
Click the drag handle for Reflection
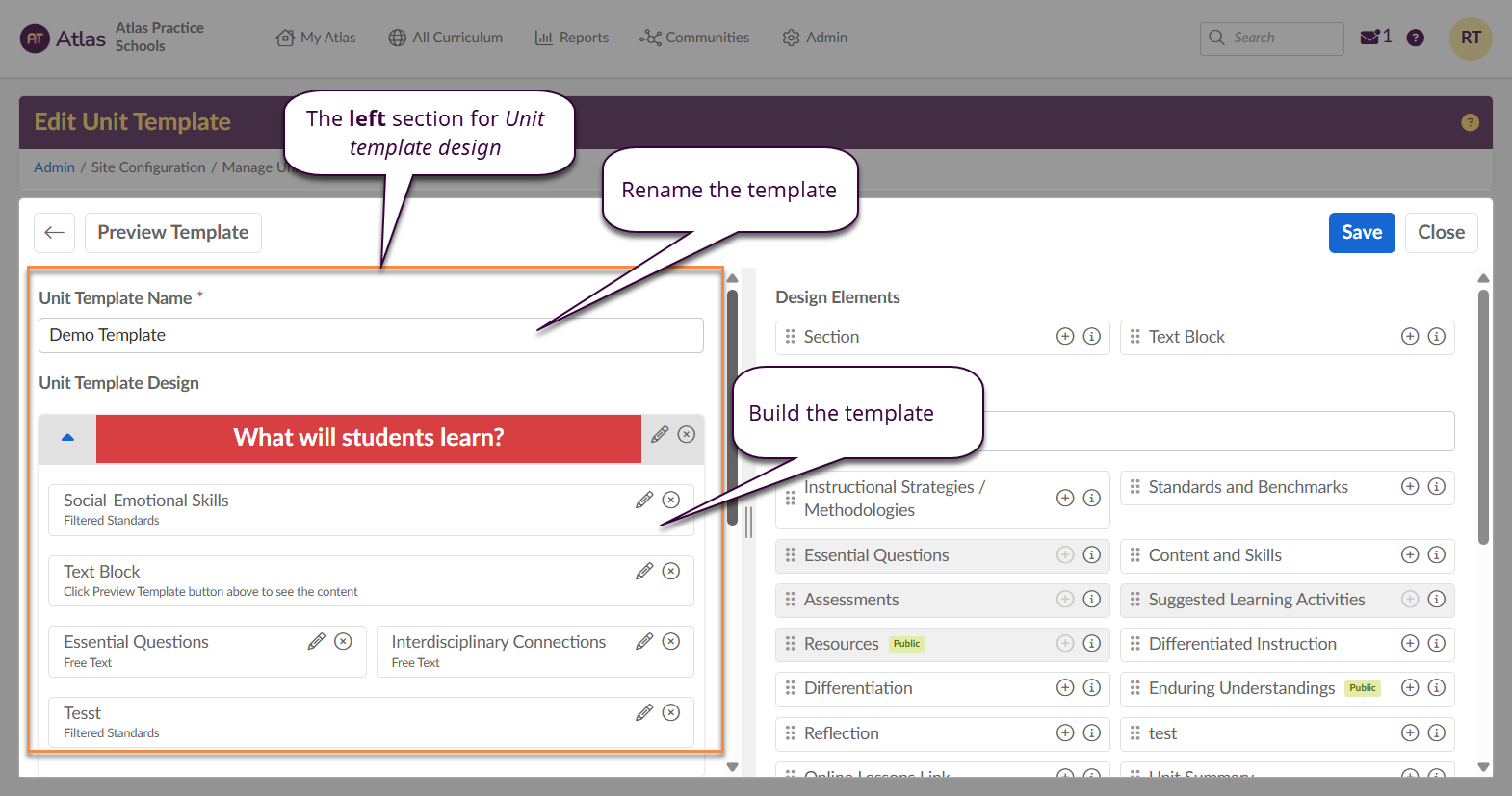pyautogui.click(x=790, y=732)
